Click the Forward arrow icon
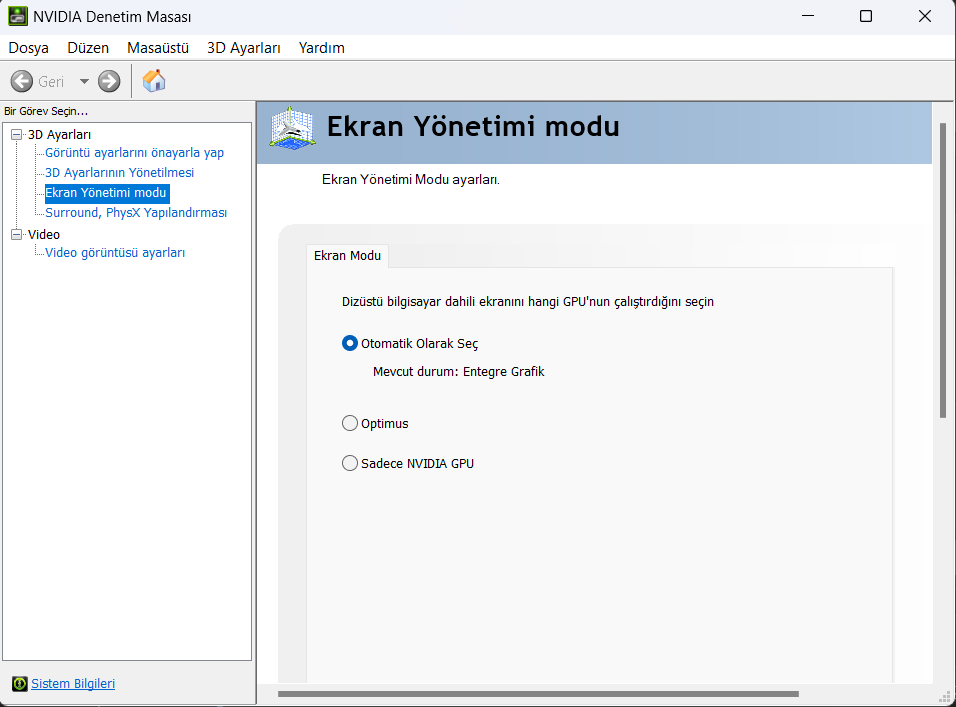The height and width of the screenshot is (707, 956). 109,81
